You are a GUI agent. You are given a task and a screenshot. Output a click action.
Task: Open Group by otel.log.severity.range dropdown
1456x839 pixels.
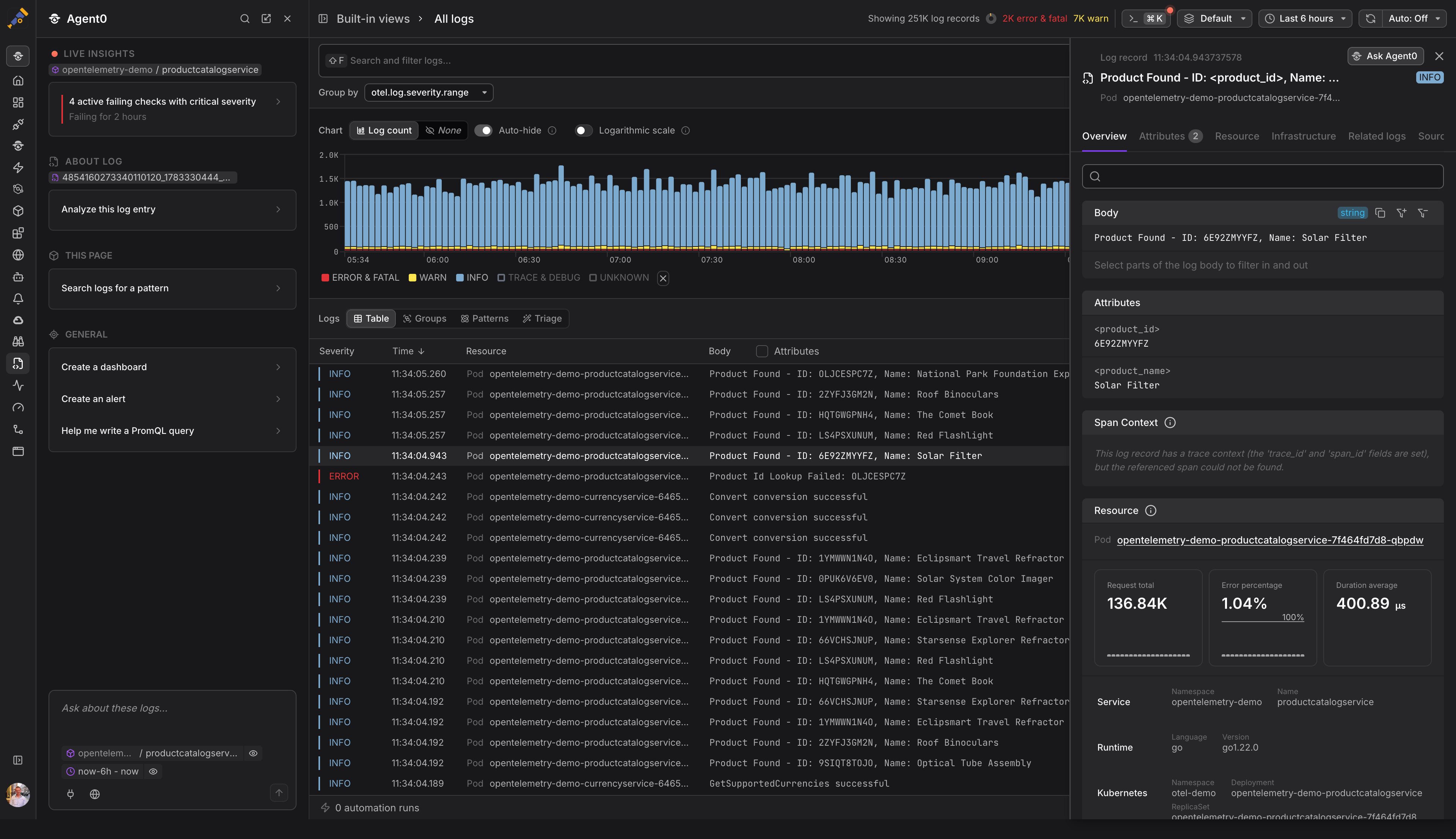pos(428,92)
